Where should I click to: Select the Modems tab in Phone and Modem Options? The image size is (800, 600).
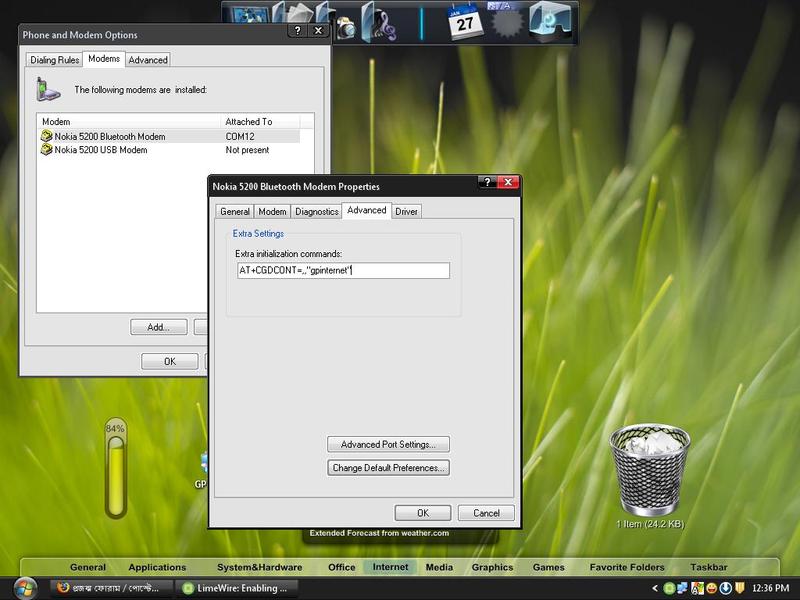[104, 59]
